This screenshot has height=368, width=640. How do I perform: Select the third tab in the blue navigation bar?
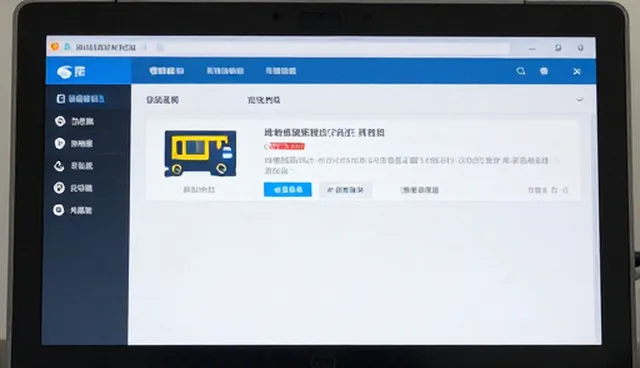(x=281, y=71)
